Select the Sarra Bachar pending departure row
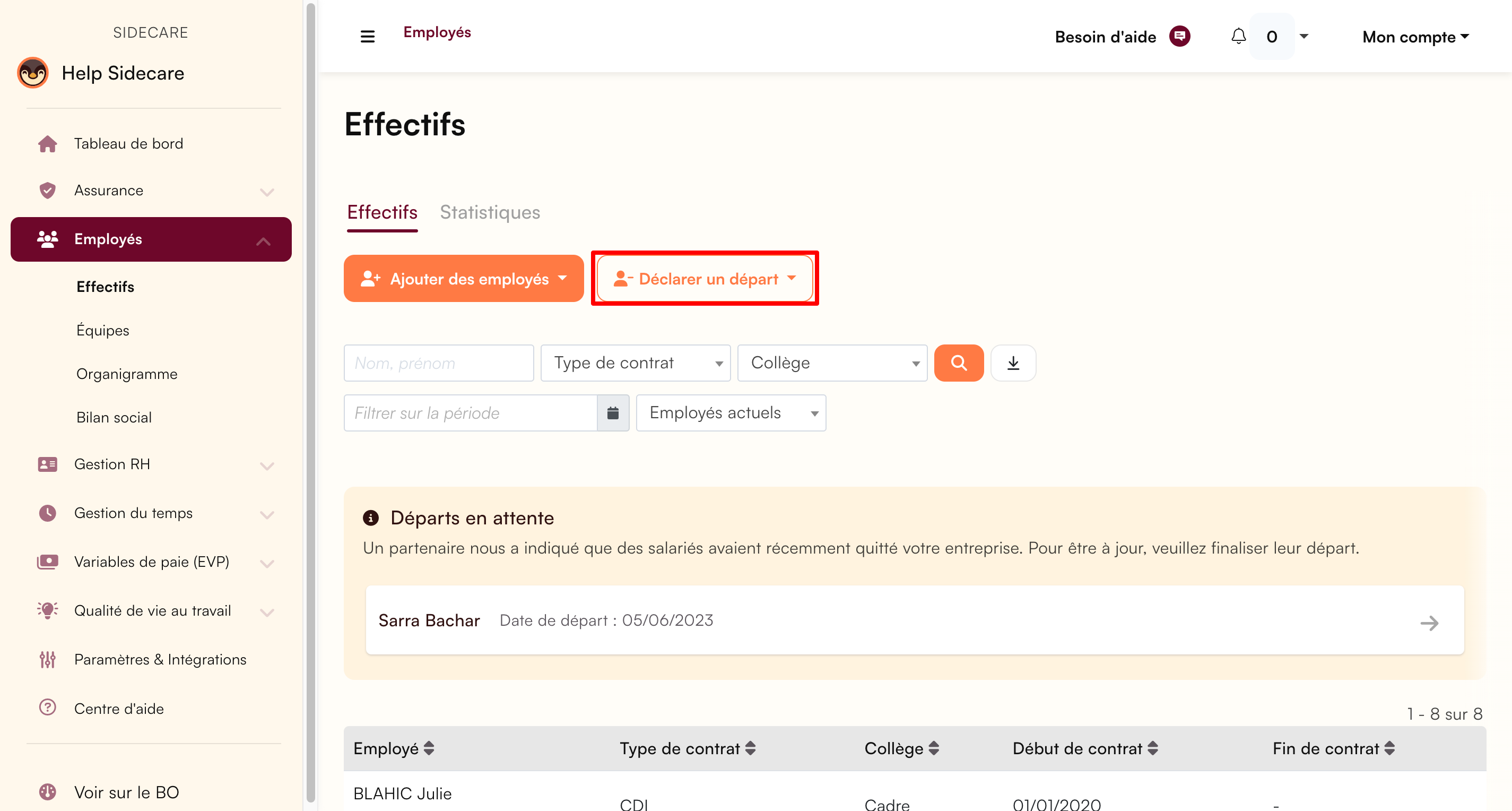1512x811 pixels. coord(915,620)
